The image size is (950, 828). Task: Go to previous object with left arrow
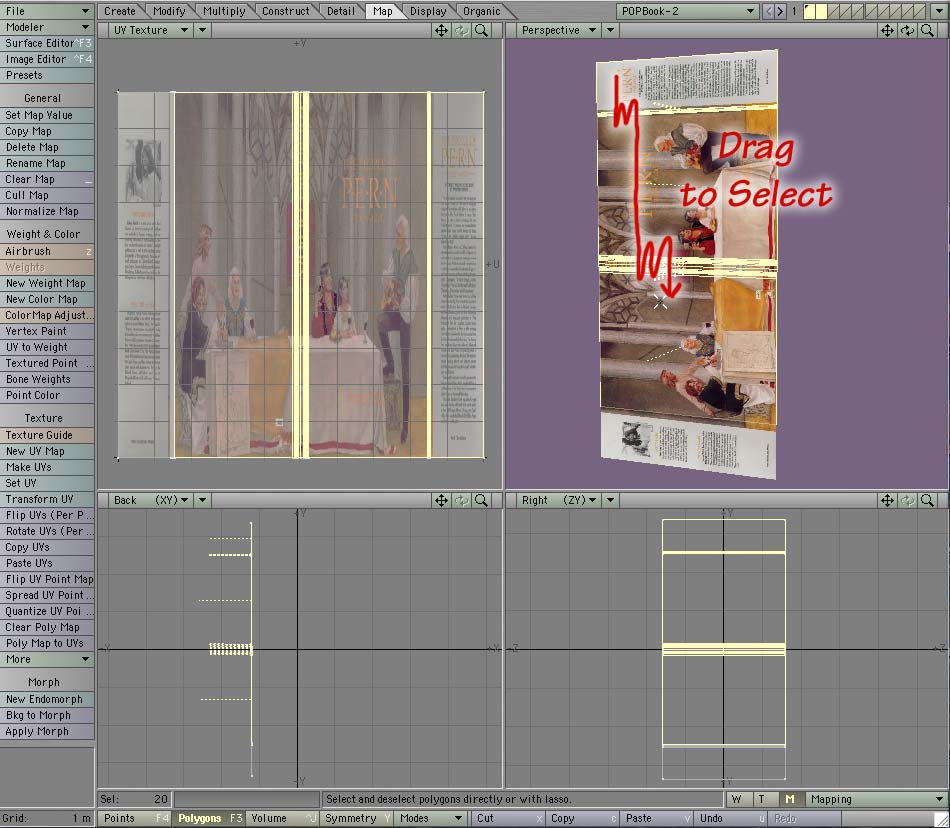[768, 11]
